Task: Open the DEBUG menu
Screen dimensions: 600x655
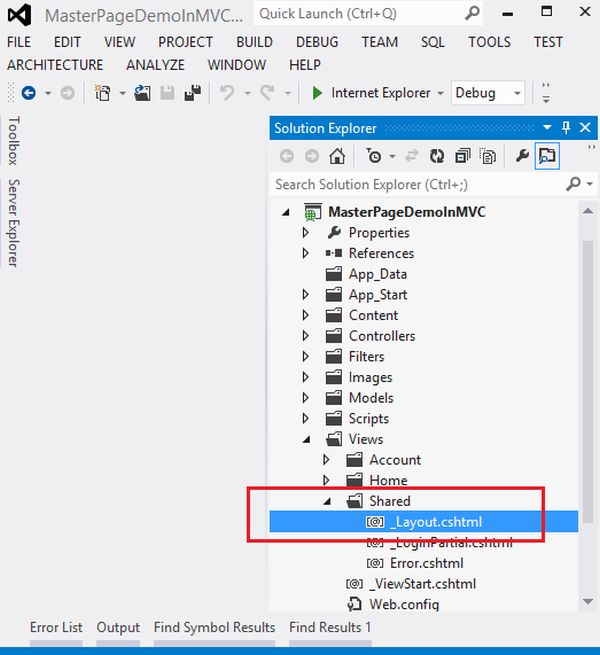Action: tap(317, 42)
